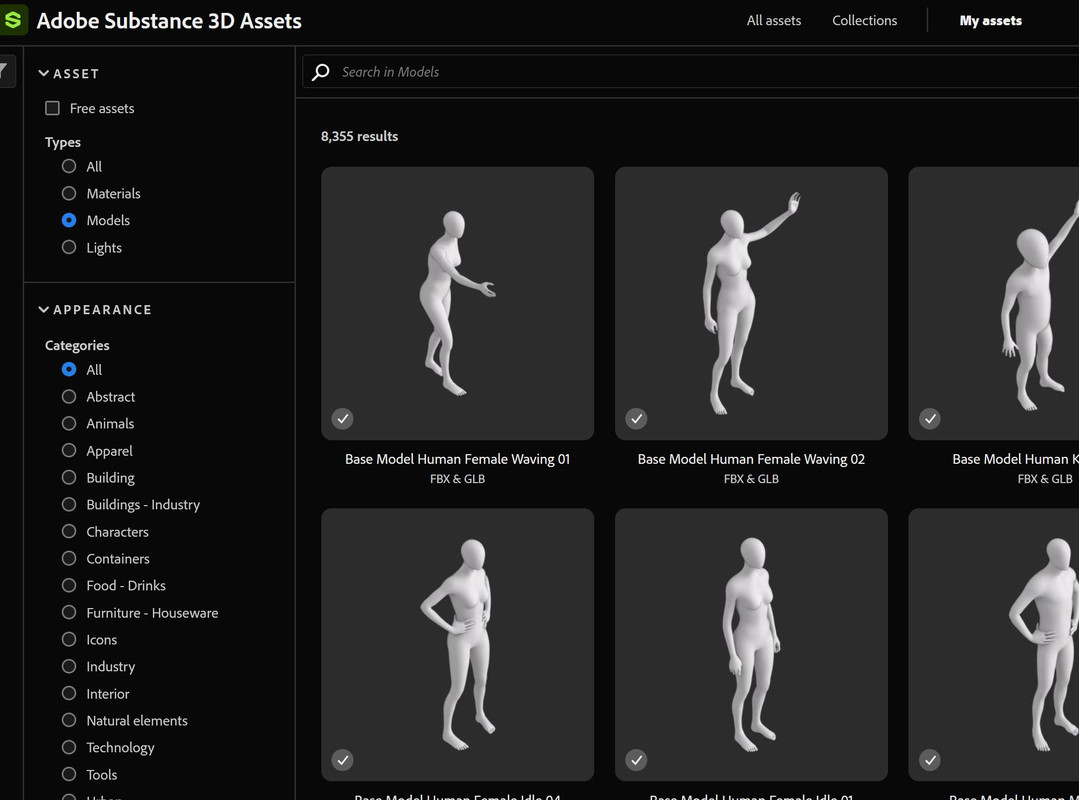This screenshot has height=800, width=1079.
Task: Click checkmark badge on Female Waving 02 card
Action: (637, 418)
